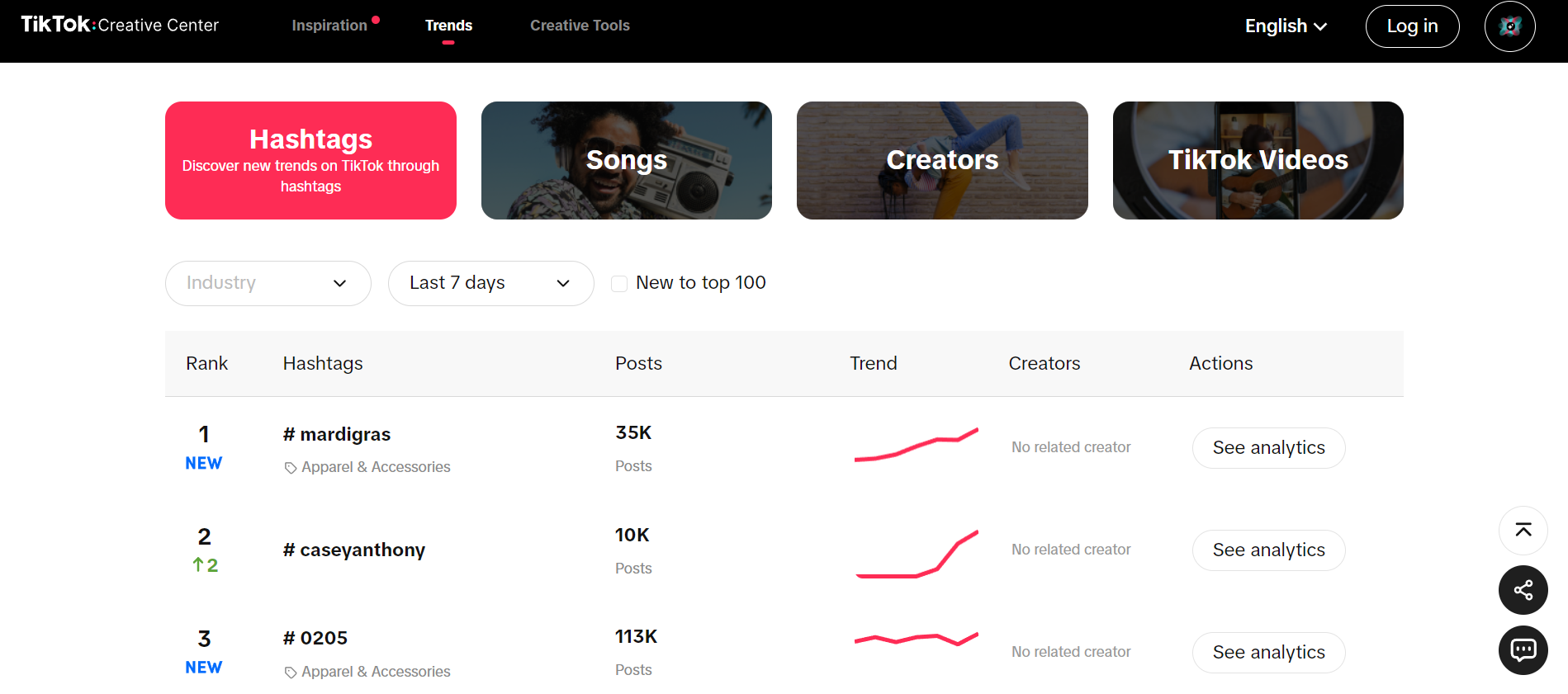
Task: Click the Log in button
Action: pos(1412,26)
